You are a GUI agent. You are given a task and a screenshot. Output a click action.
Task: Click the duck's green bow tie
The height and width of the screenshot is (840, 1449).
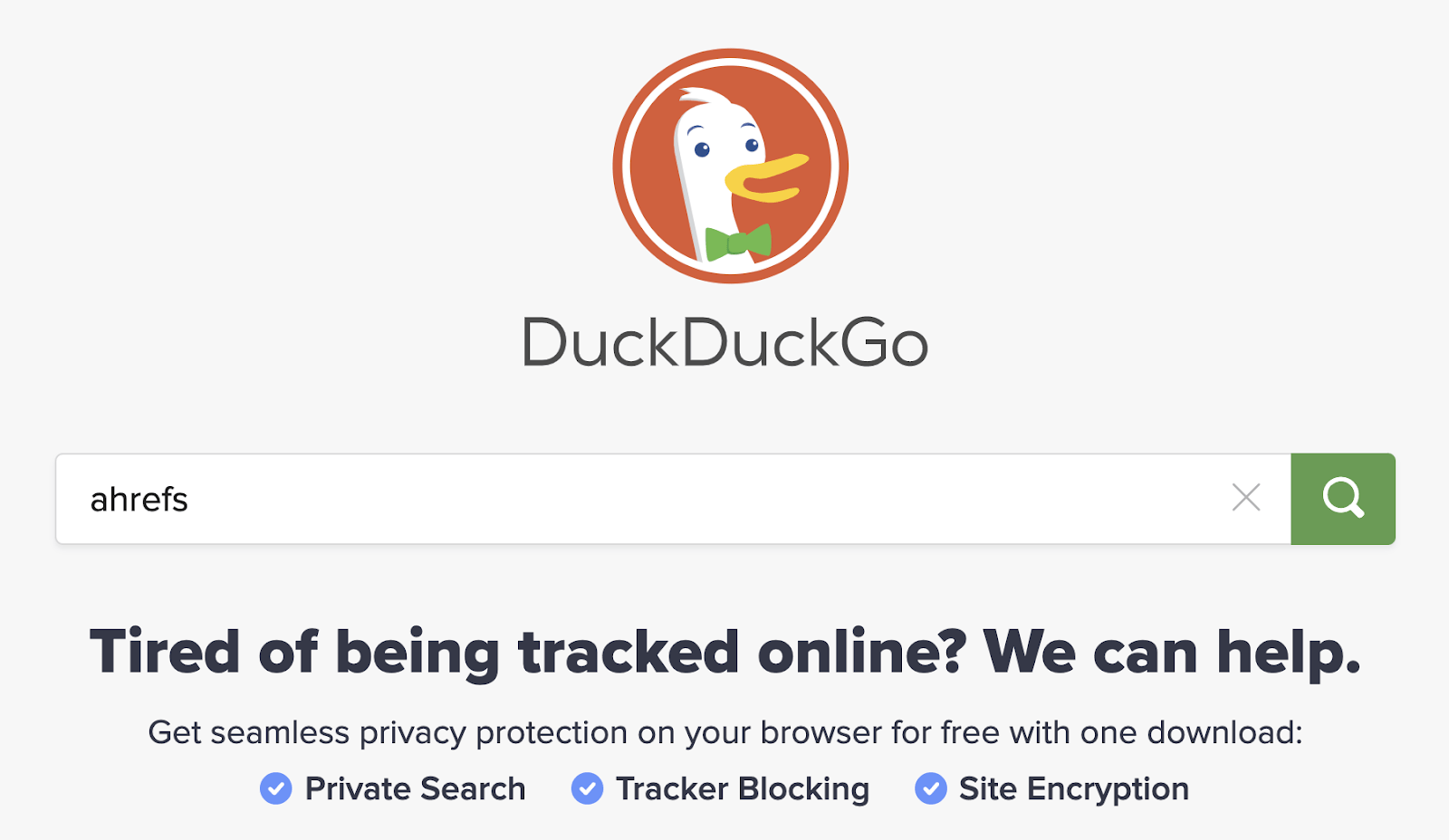[738, 242]
